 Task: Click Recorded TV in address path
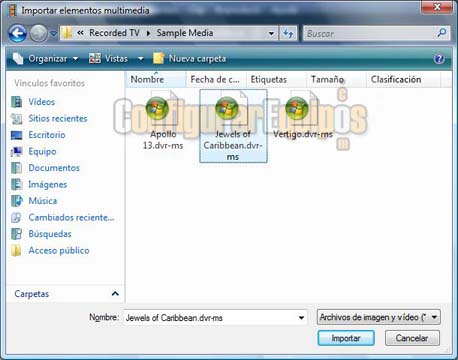click(114, 33)
